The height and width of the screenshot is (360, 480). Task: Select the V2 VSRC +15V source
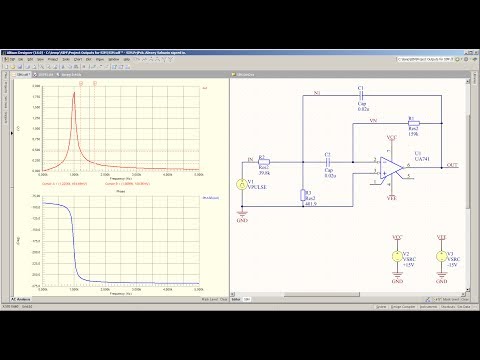[397, 256]
